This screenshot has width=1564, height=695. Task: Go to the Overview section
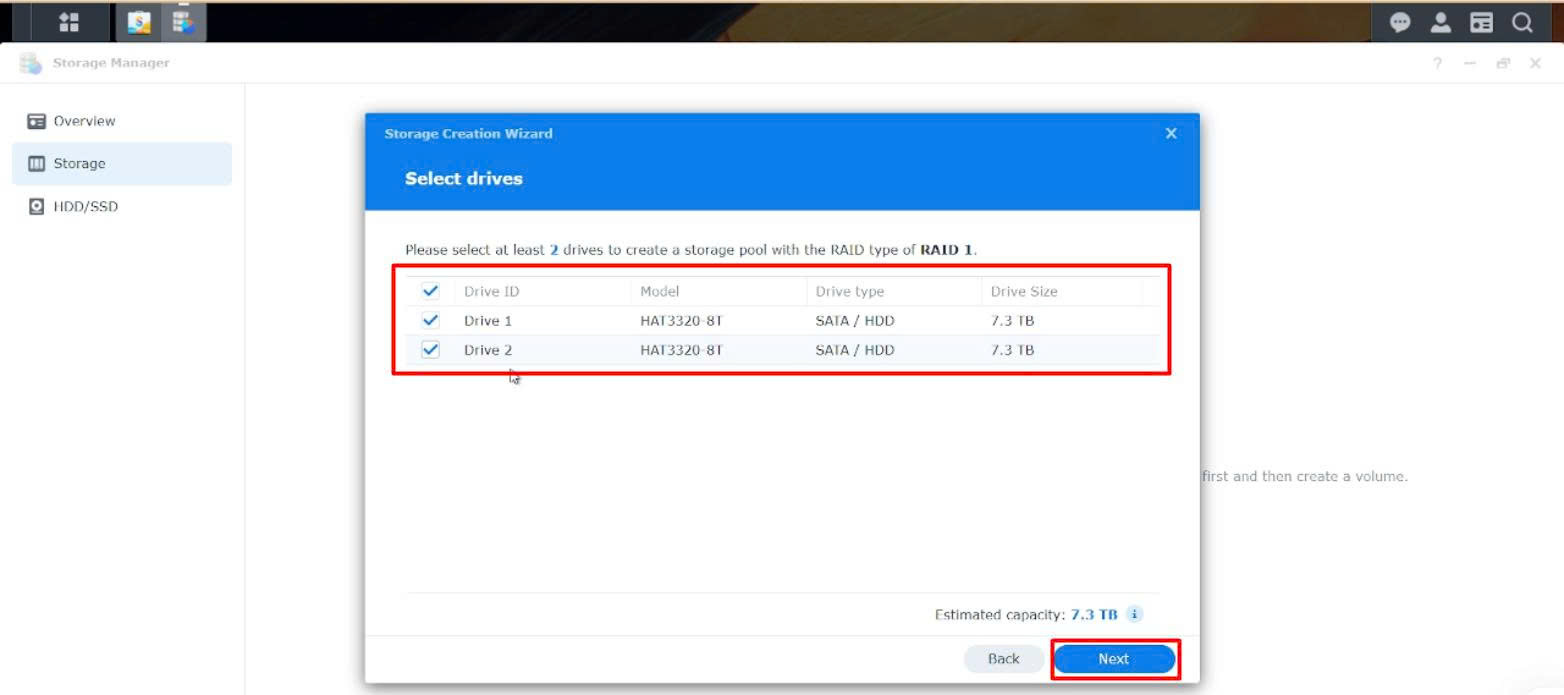84,121
